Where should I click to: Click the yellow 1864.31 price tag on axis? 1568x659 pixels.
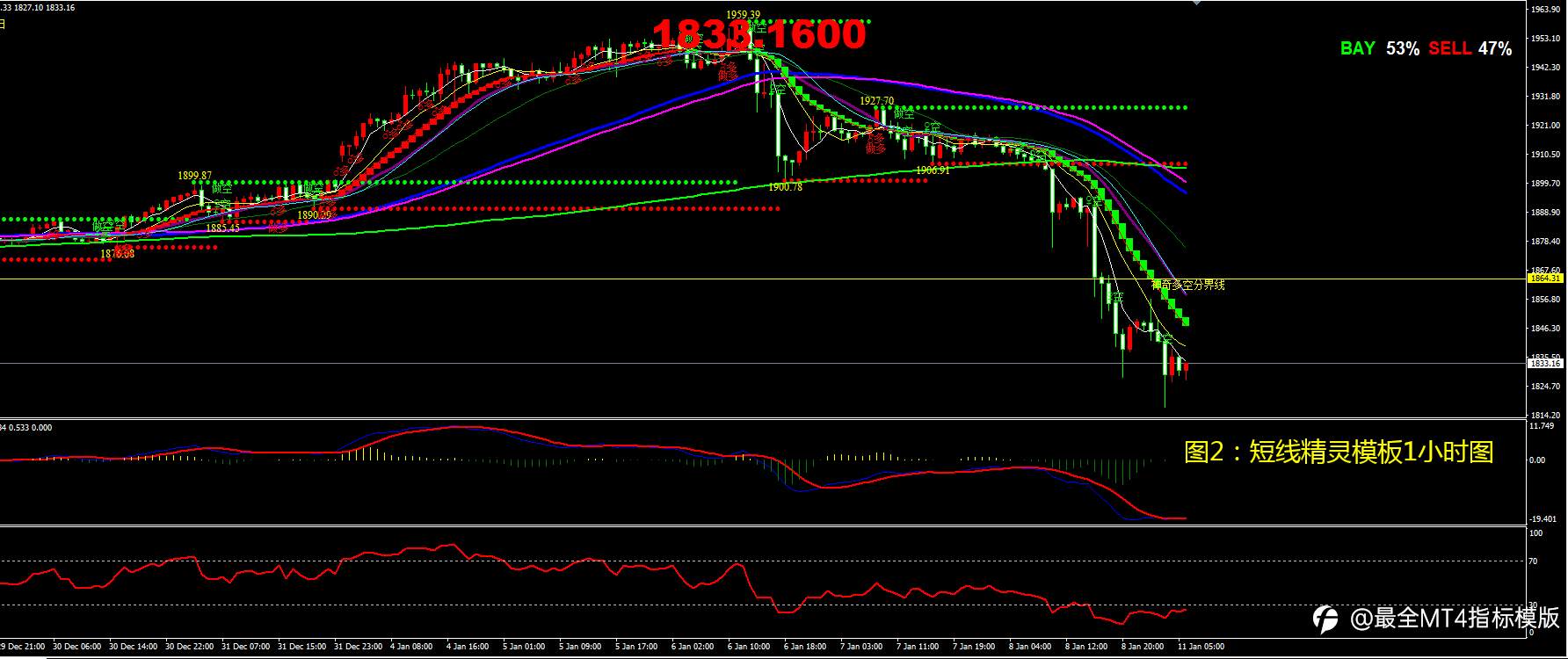(1545, 279)
